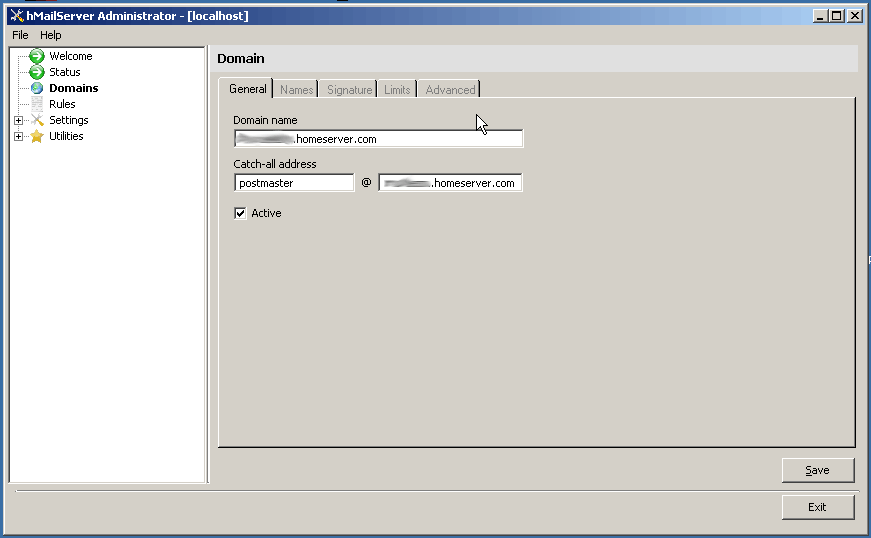871x538 pixels.
Task: Click the Save button
Action: coord(818,470)
